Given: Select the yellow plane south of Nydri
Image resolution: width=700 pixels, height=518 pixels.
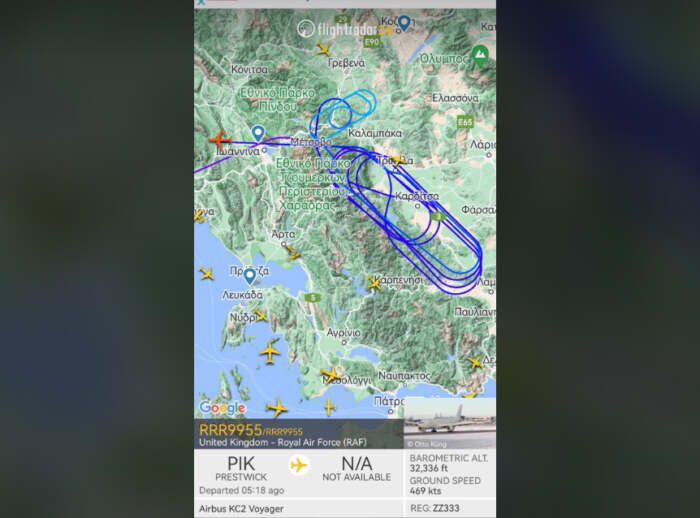Looking at the screenshot, I should tap(270, 352).
